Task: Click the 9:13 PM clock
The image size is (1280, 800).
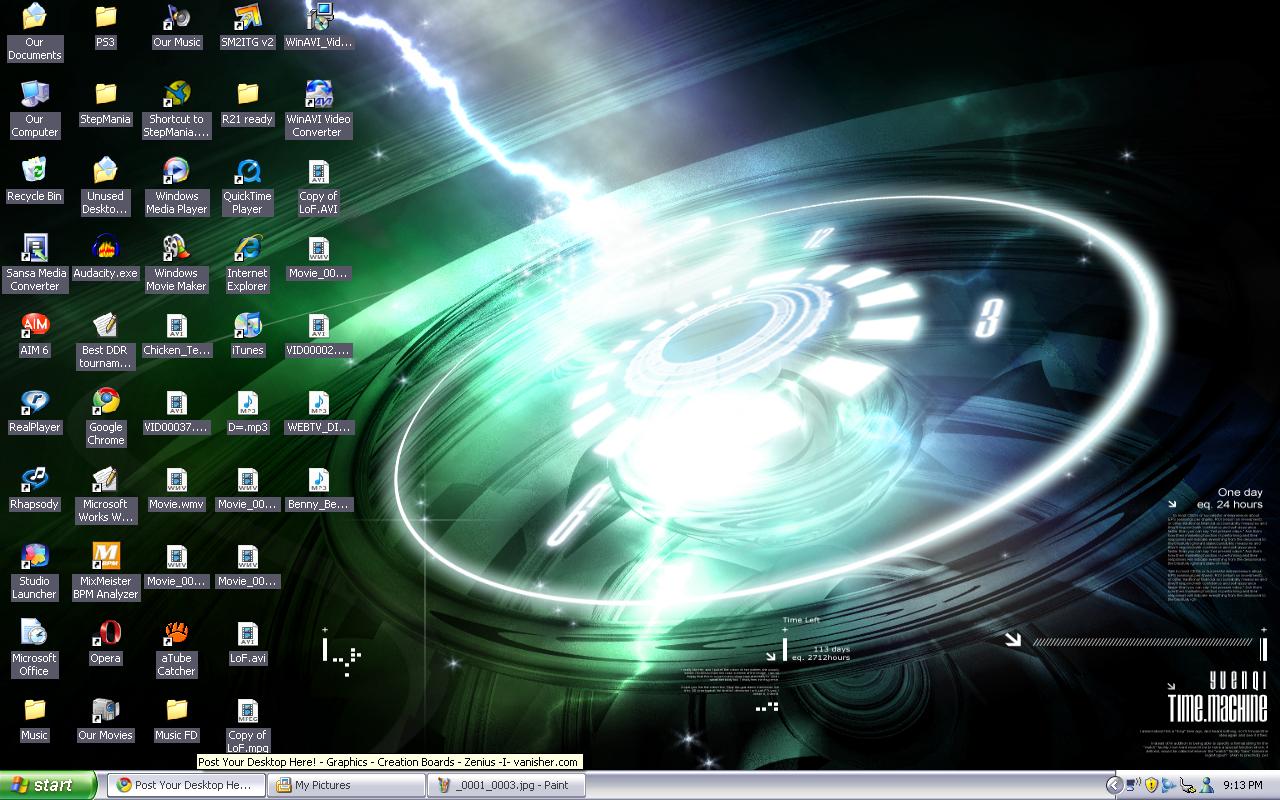Action: [x=1242, y=786]
